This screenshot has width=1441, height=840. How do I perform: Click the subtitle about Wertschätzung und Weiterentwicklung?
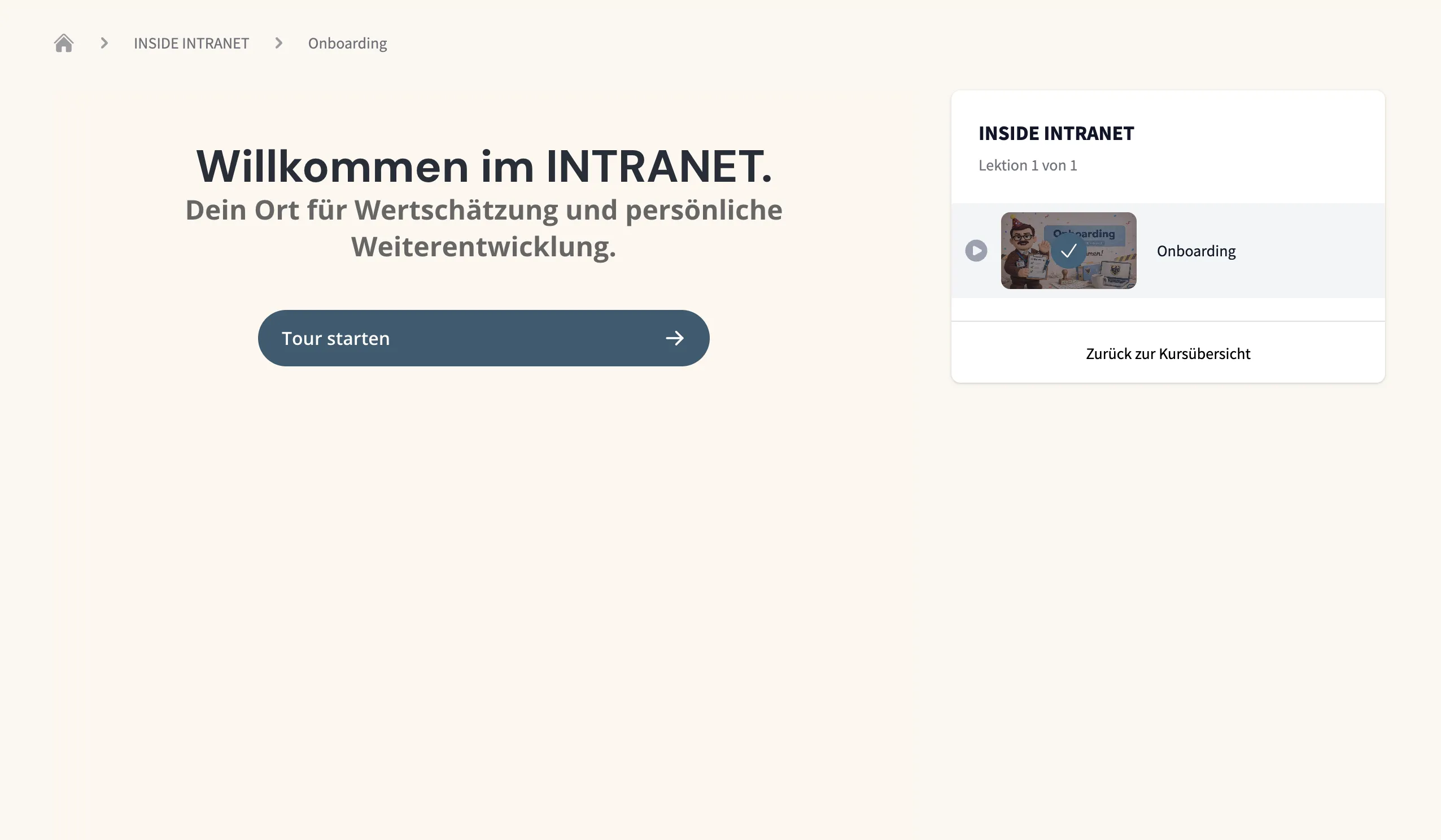(x=484, y=228)
